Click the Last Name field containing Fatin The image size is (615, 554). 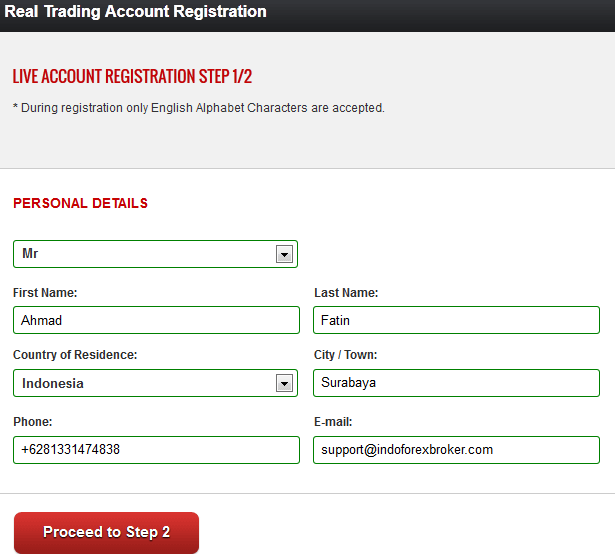(x=456, y=320)
